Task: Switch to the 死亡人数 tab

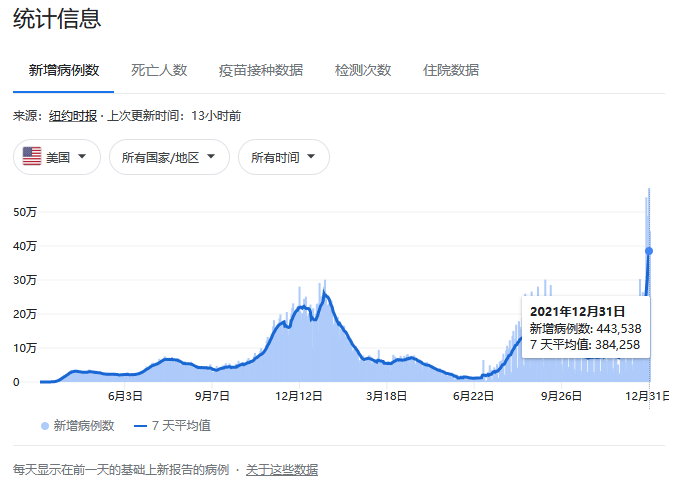Action: point(159,70)
